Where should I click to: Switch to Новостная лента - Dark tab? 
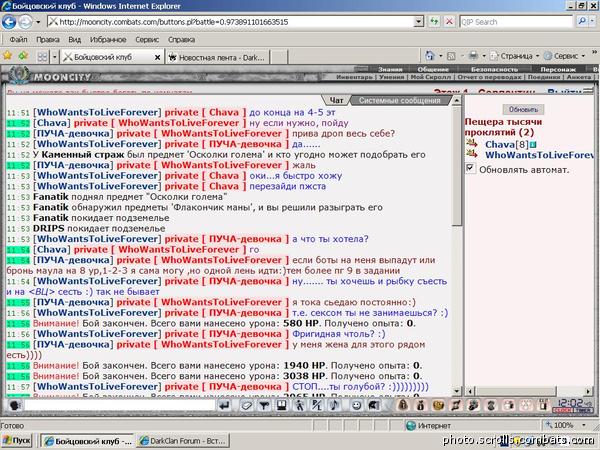pyautogui.click(x=217, y=57)
